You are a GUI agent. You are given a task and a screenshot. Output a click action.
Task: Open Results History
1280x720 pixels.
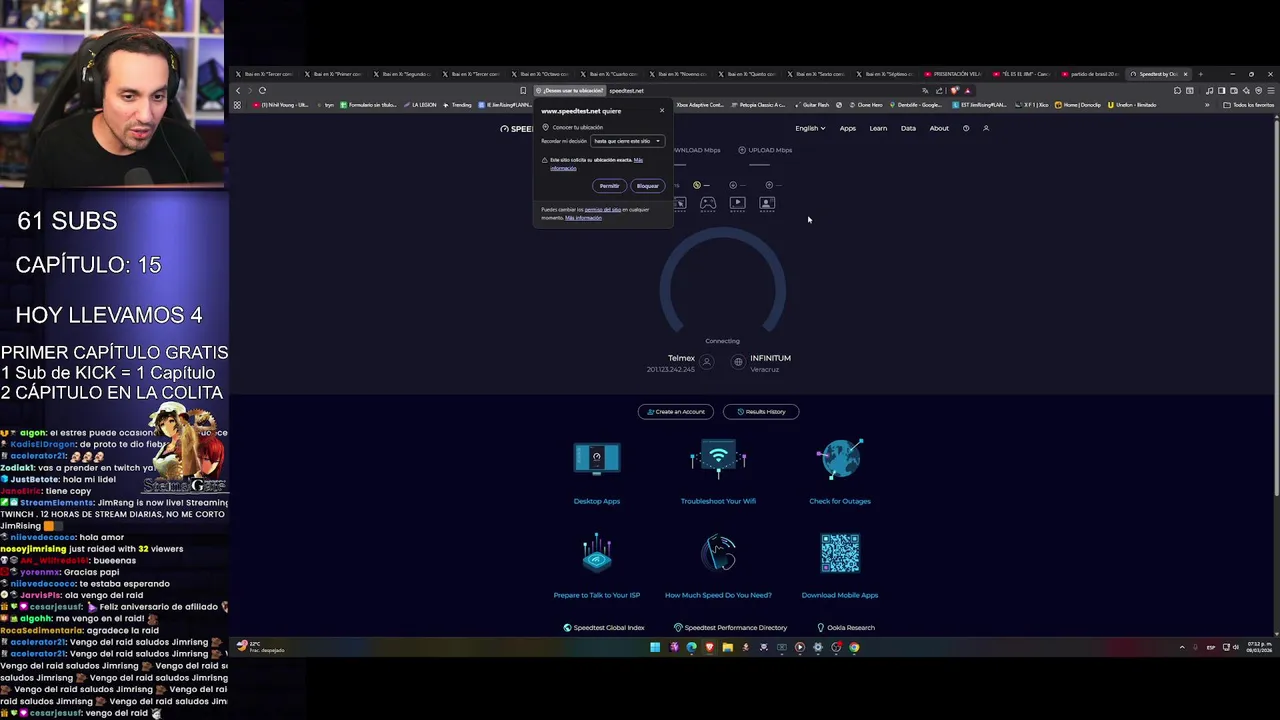[x=761, y=412]
